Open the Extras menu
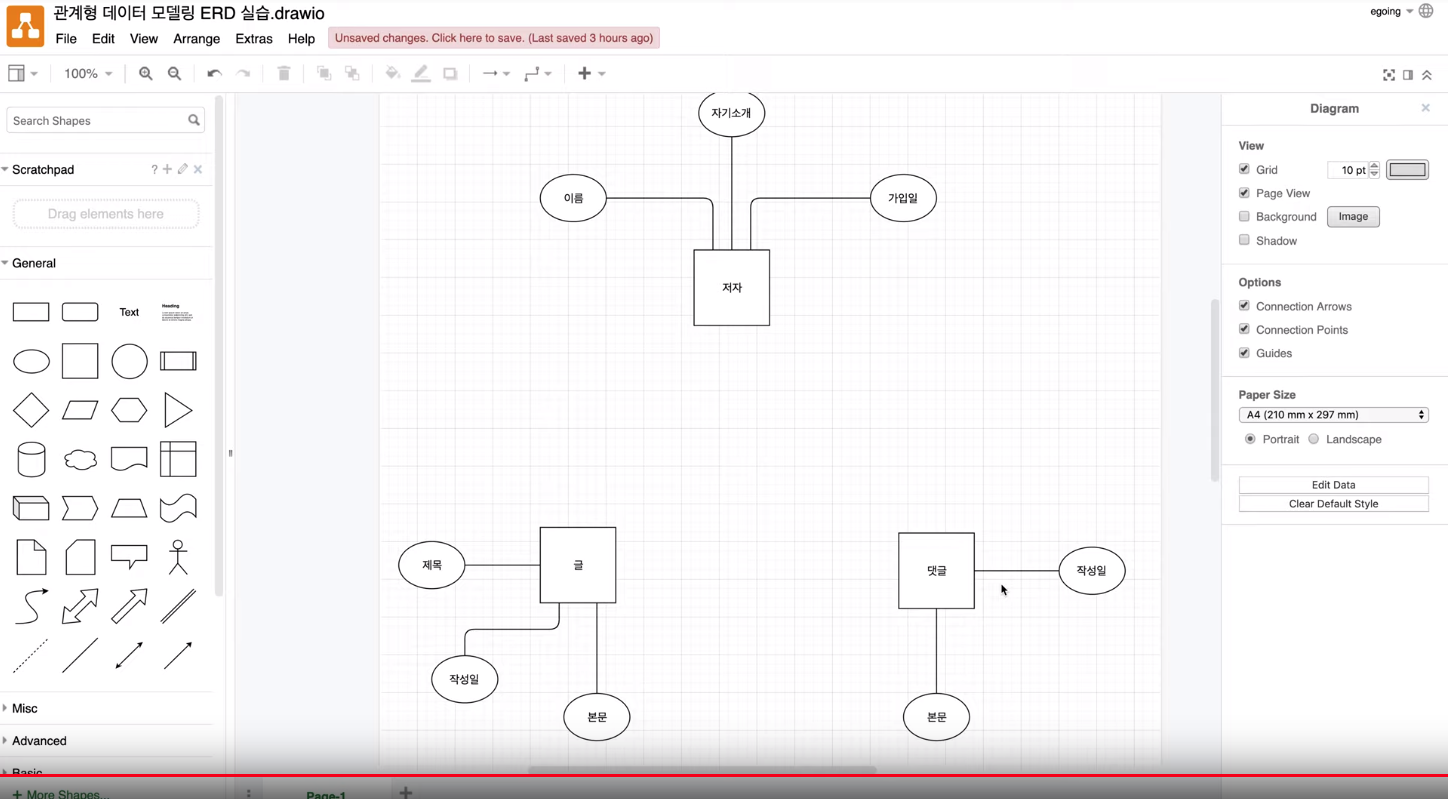Screen dimensions: 1448x799 254,39
